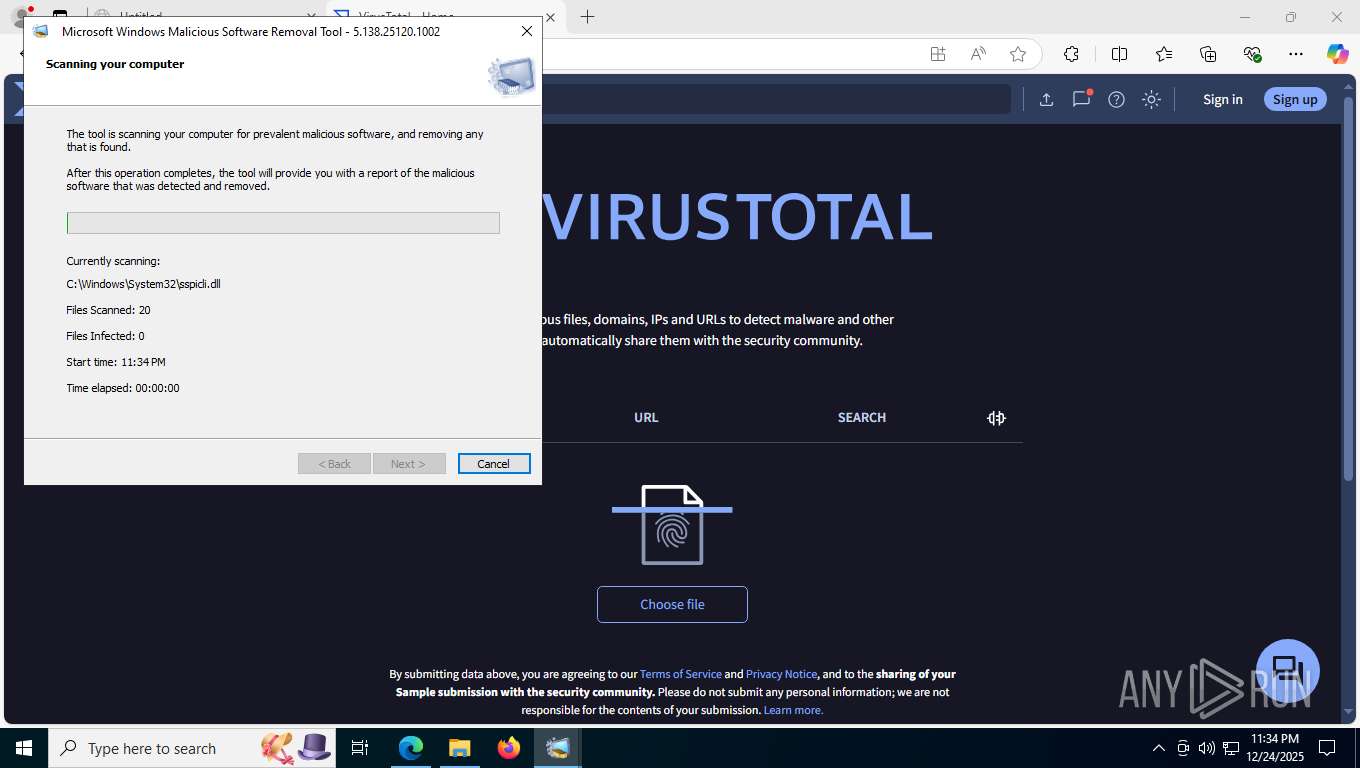This screenshot has height=768, width=1360.
Task: Click the fingerprint file upload icon
Action: click(x=672, y=525)
